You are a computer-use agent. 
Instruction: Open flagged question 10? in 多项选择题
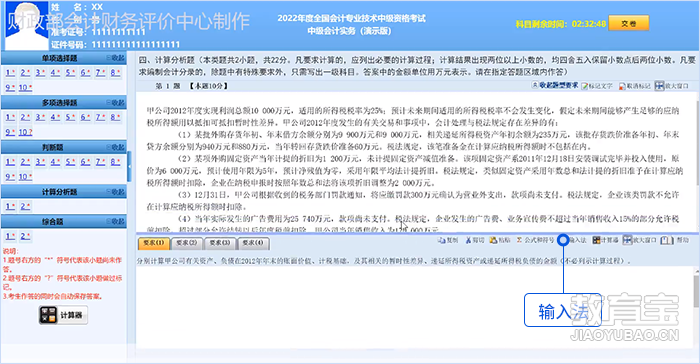pyautogui.click(x=25, y=132)
